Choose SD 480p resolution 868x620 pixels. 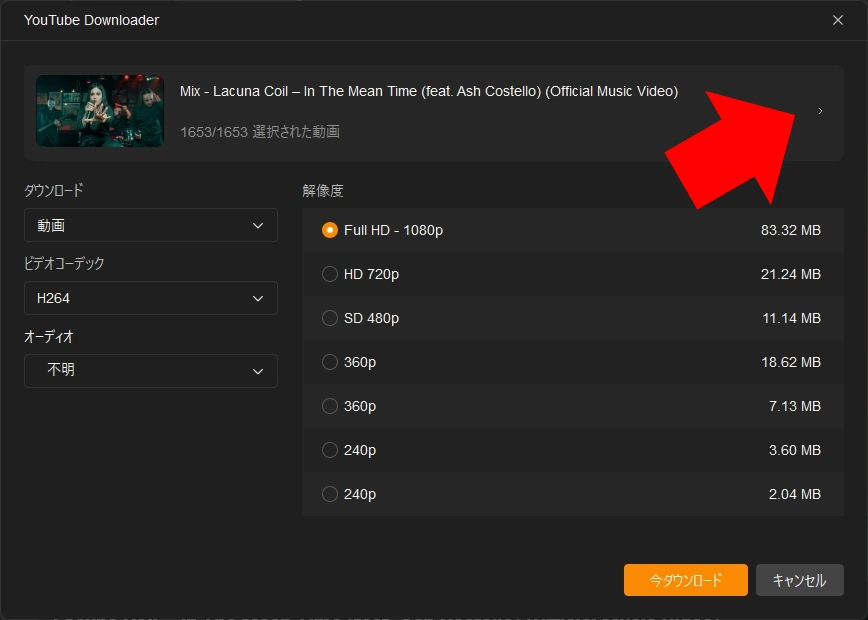pos(330,318)
